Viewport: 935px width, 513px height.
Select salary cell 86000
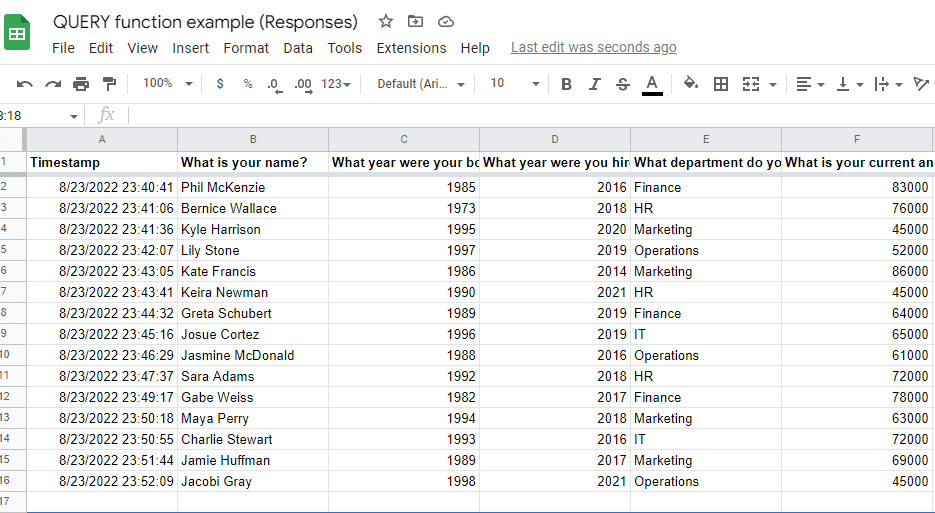tap(857, 271)
